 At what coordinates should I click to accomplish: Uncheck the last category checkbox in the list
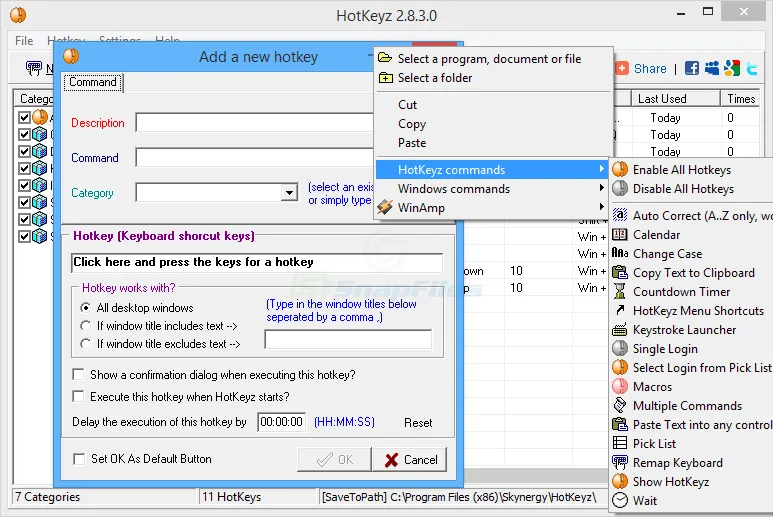click(x=24, y=236)
